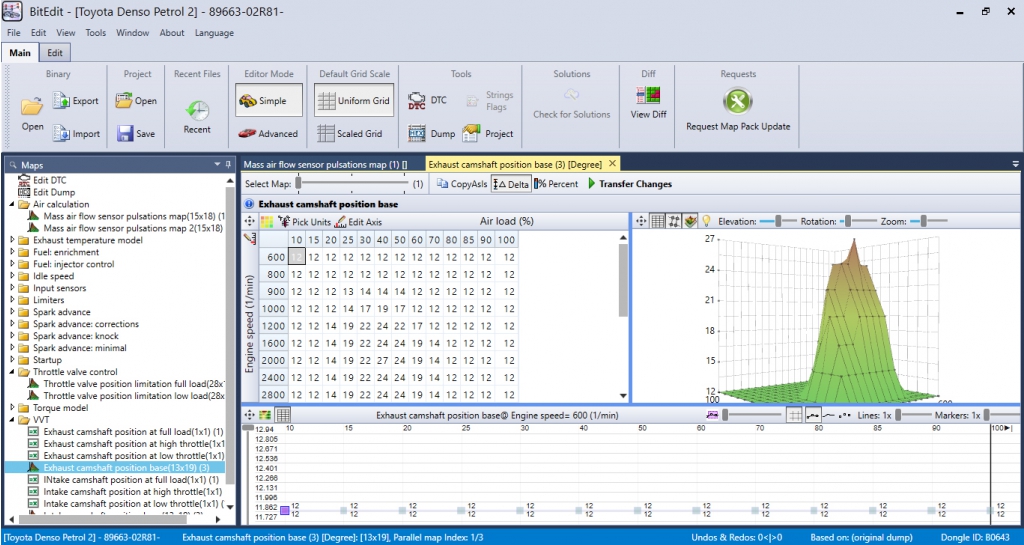Collapse the Air calculation folder
The width and height of the screenshot is (1024, 545).
click(12, 204)
